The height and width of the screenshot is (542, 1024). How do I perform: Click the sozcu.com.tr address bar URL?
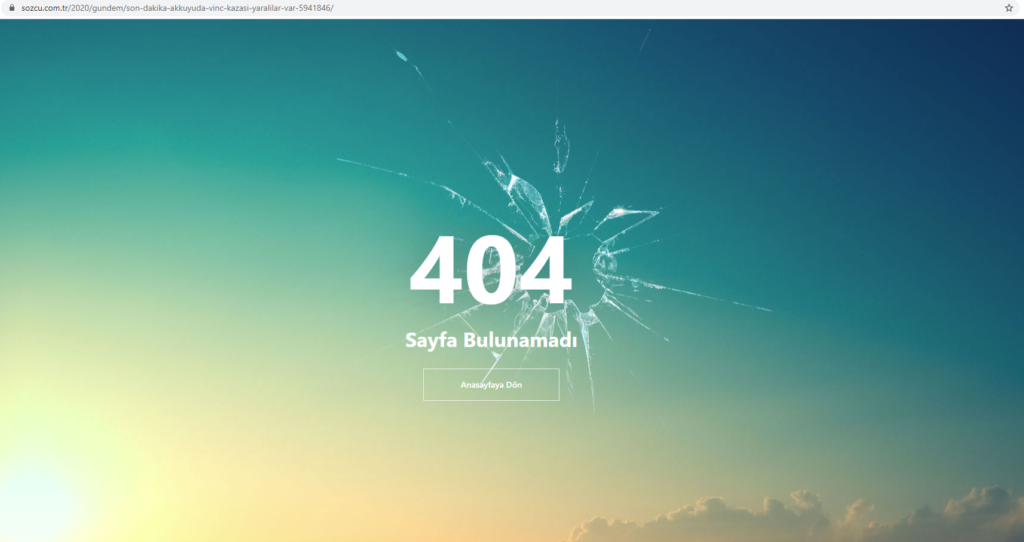[177, 8]
